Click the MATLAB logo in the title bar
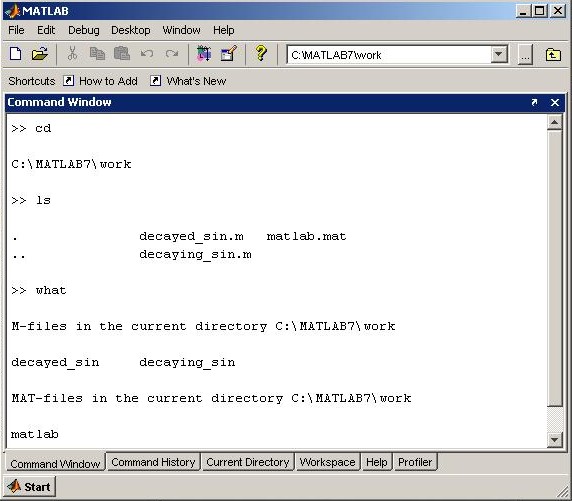572x501 pixels. click(12, 11)
